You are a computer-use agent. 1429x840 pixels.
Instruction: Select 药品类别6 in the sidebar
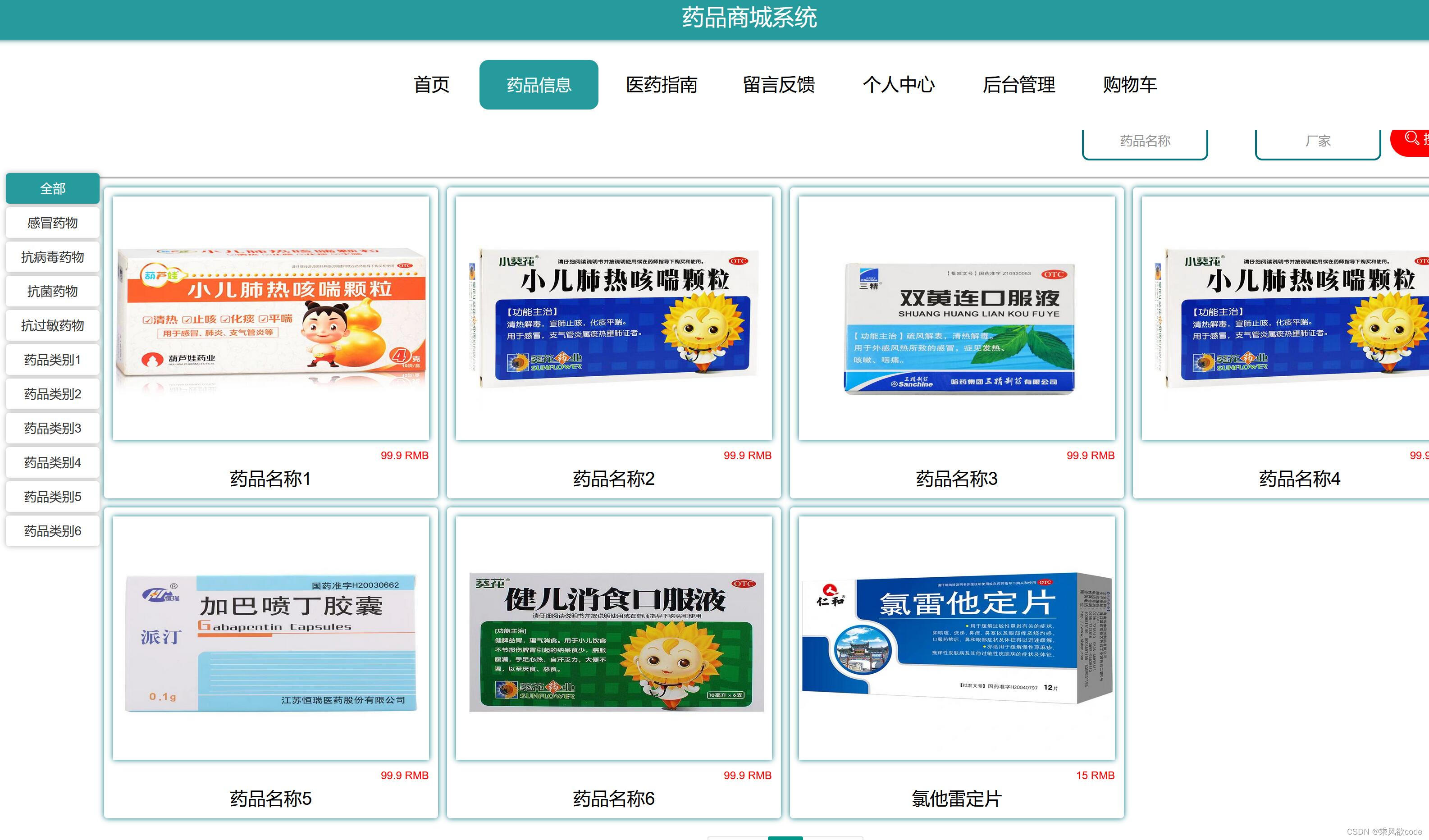[x=52, y=531]
